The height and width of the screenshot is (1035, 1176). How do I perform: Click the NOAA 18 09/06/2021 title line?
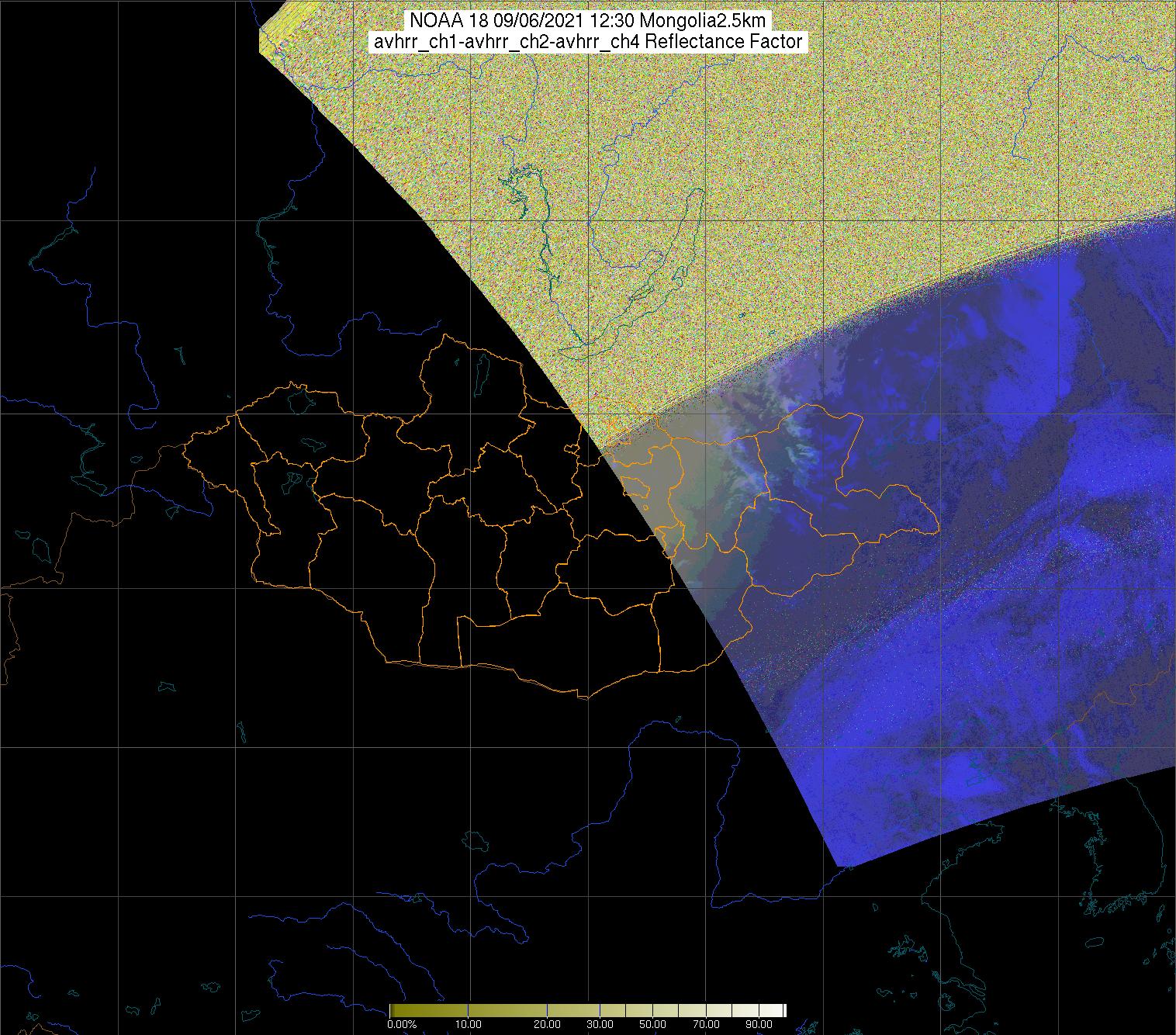588,21
